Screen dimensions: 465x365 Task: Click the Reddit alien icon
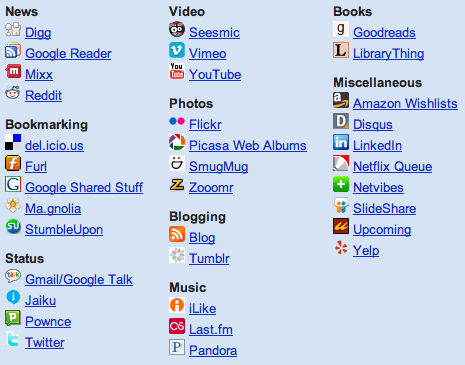pos(13,93)
